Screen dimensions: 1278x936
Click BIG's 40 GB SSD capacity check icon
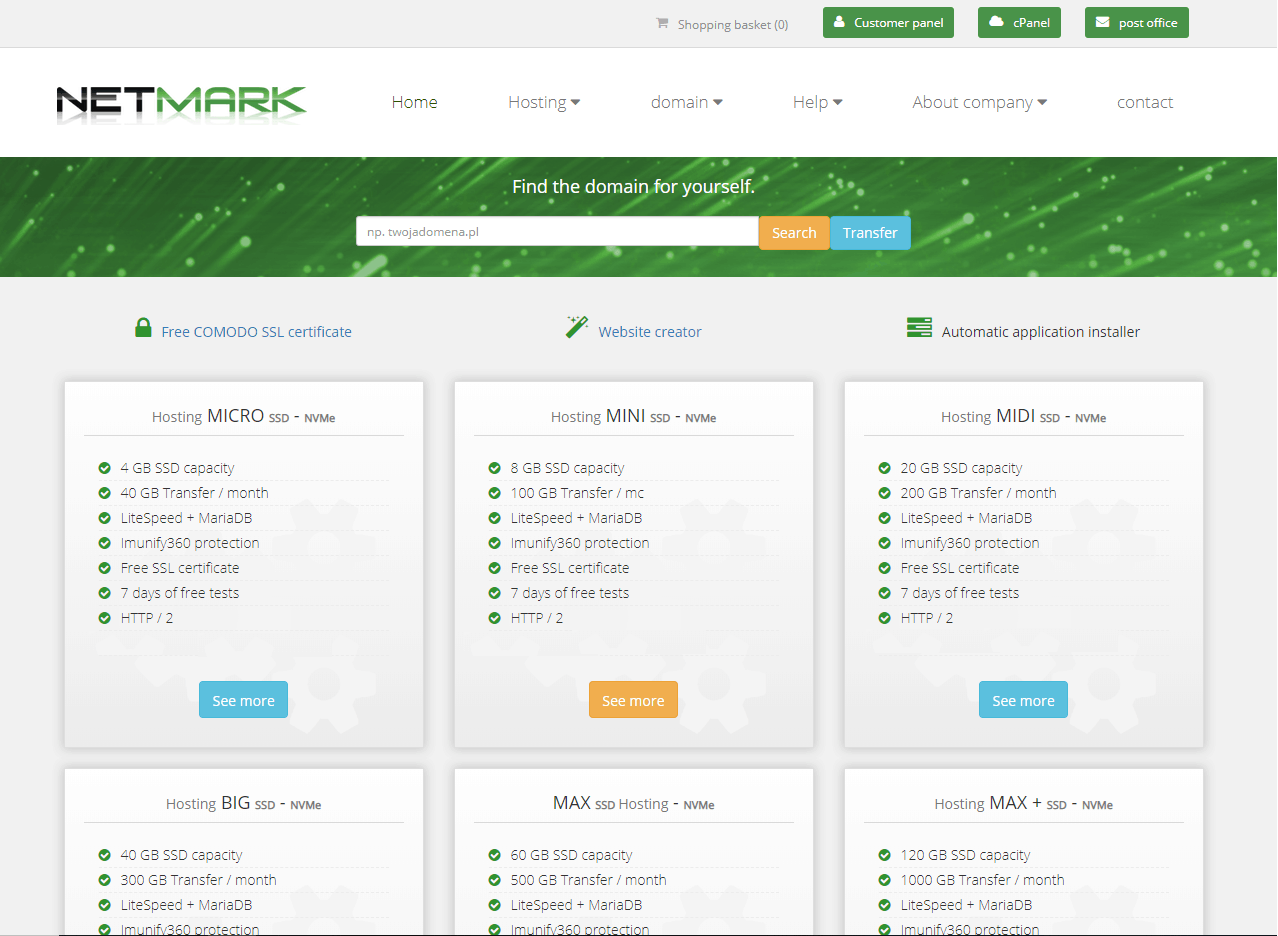[104, 855]
